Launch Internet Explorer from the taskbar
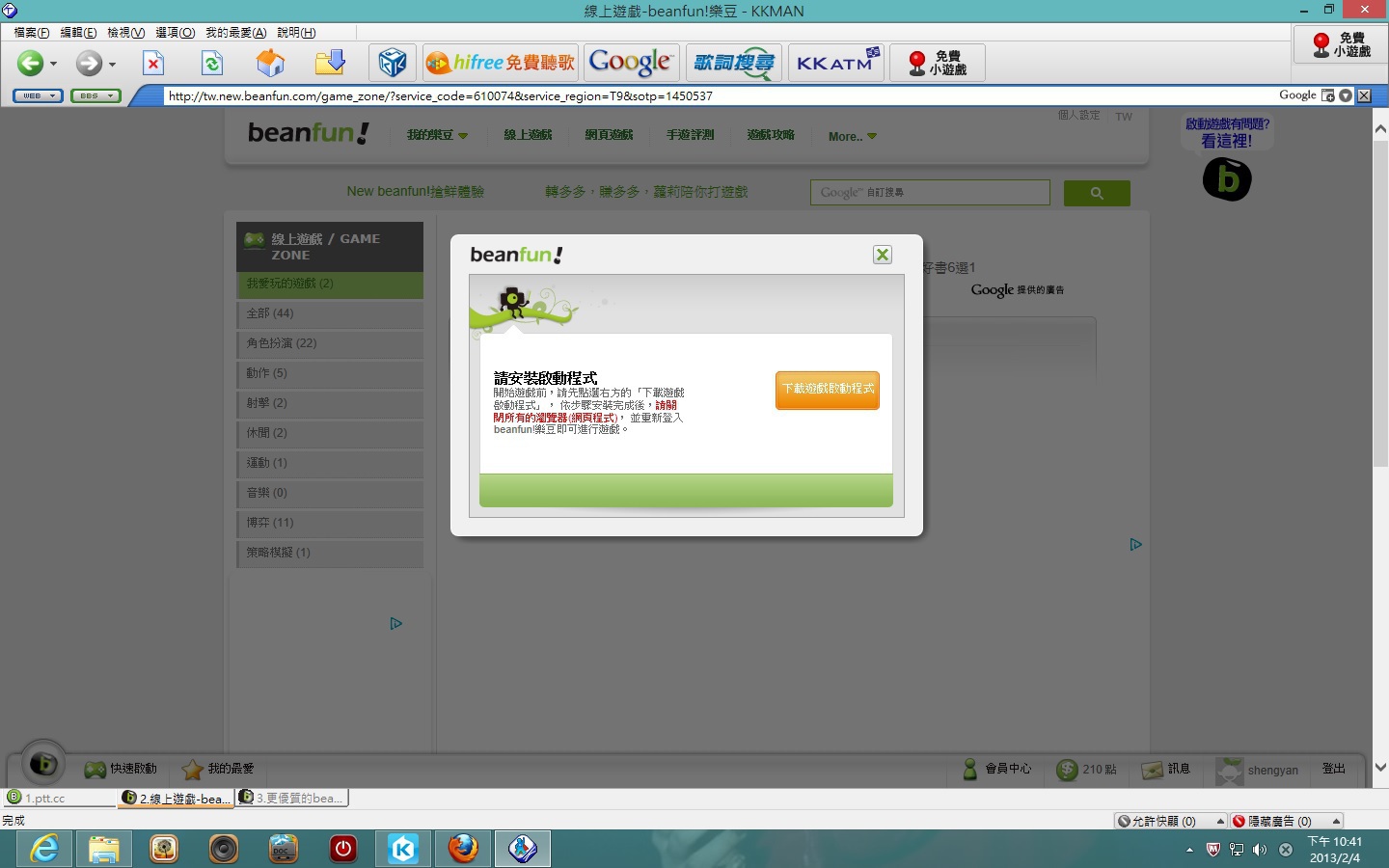The image size is (1389, 868). pos(44,849)
